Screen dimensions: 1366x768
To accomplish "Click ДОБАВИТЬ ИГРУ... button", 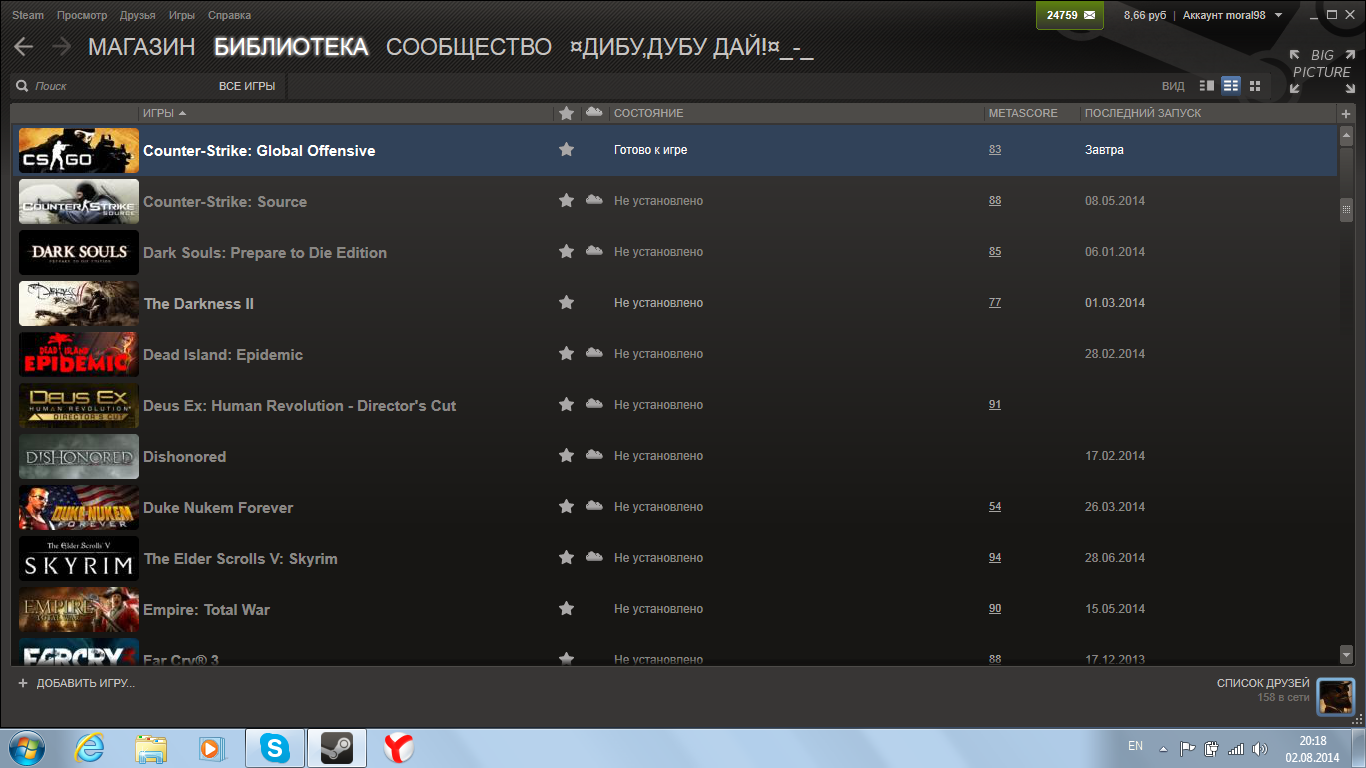I will pyautogui.click(x=76, y=683).
